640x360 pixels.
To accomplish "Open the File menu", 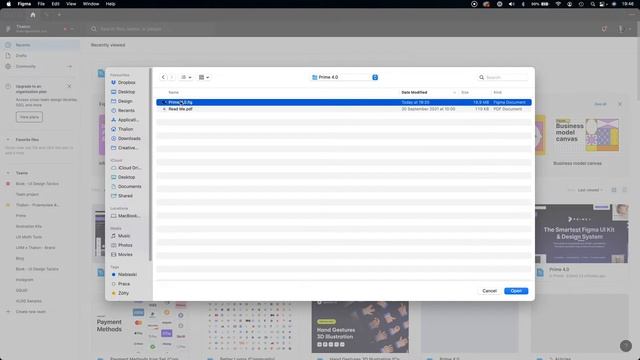I will pos(41,4).
